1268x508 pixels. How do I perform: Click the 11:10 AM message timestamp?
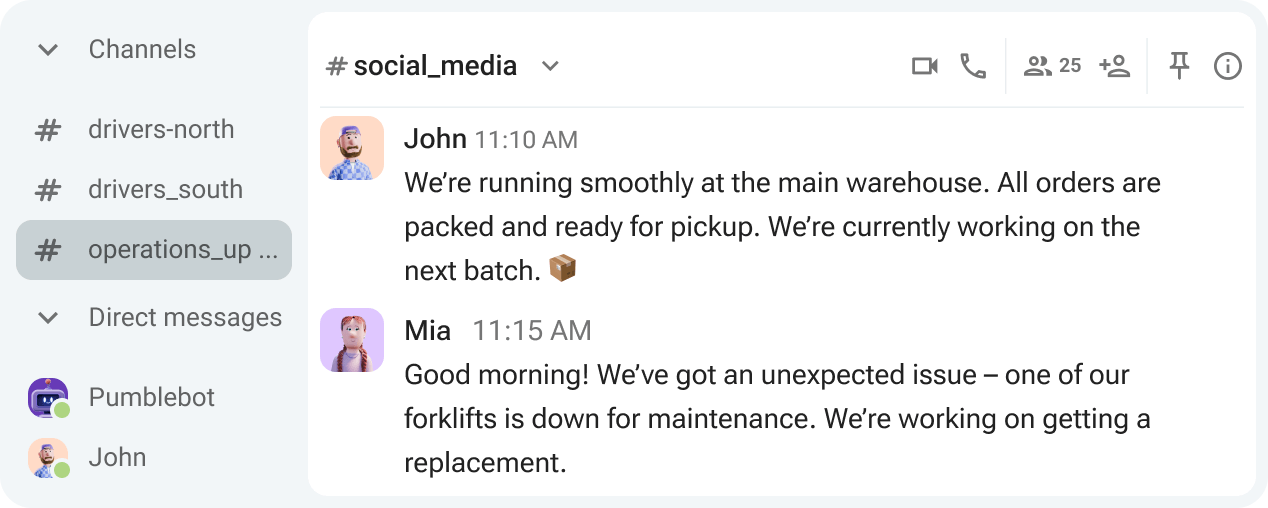point(526,139)
